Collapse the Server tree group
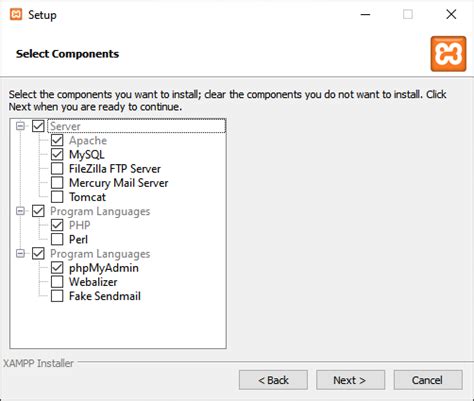Image resolution: width=474 pixels, height=401 pixels. tap(20, 126)
